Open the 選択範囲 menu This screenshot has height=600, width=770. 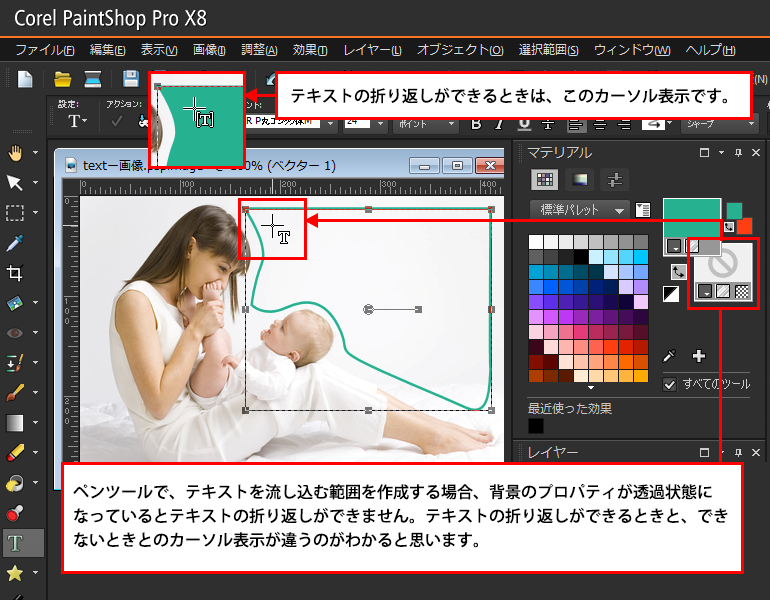coord(549,50)
